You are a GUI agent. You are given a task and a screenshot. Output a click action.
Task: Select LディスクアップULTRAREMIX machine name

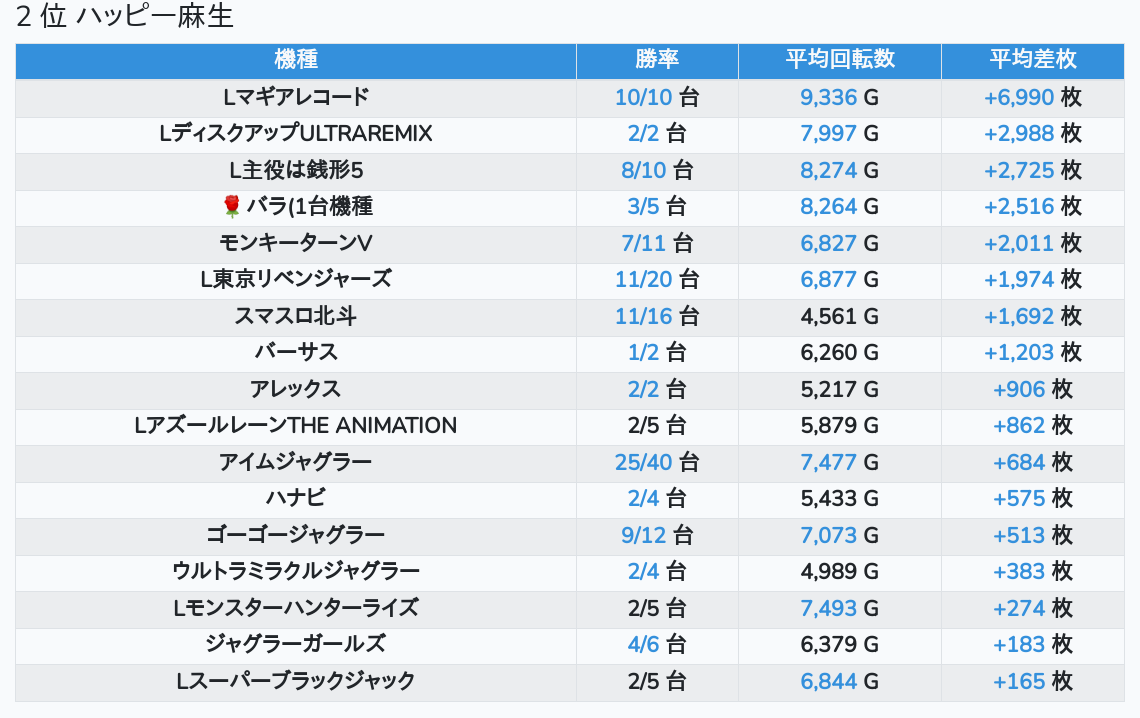[x=296, y=133]
